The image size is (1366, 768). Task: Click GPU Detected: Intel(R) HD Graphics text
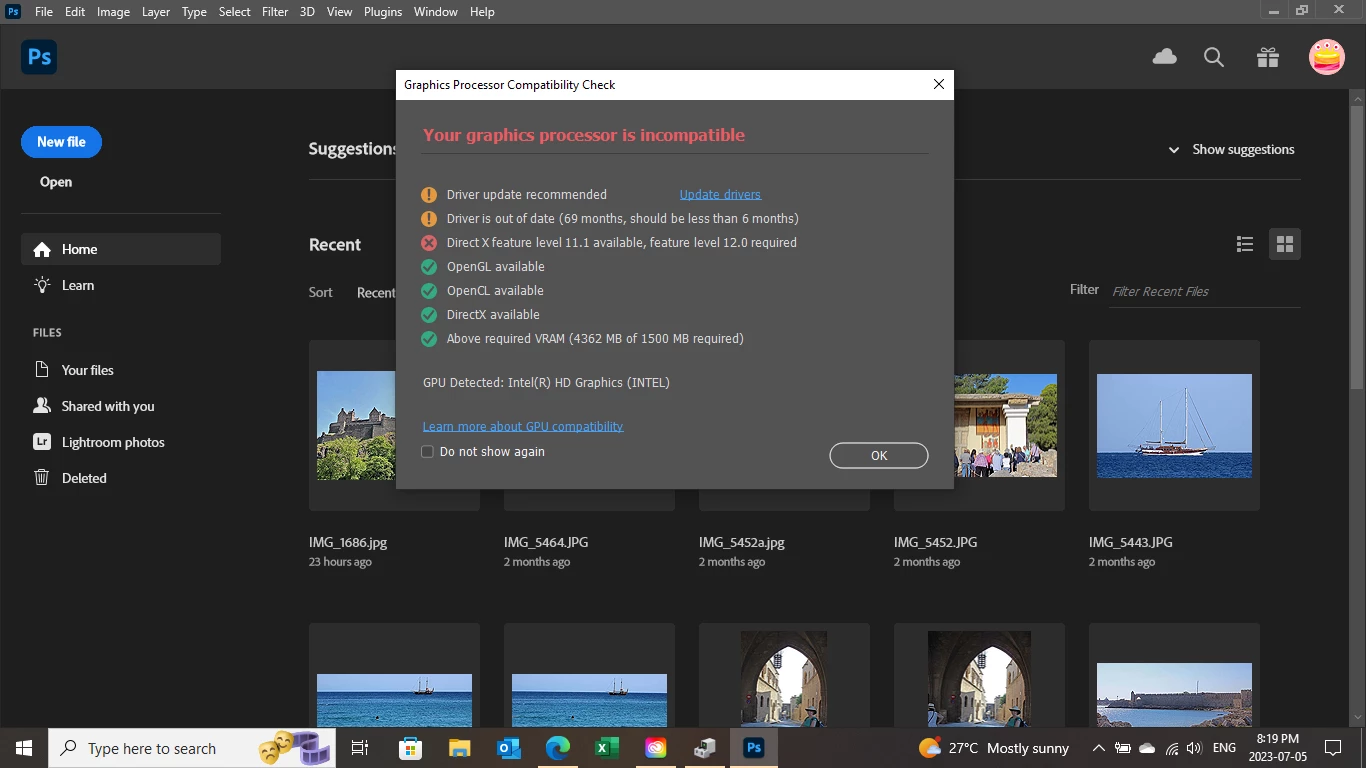click(546, 383)
